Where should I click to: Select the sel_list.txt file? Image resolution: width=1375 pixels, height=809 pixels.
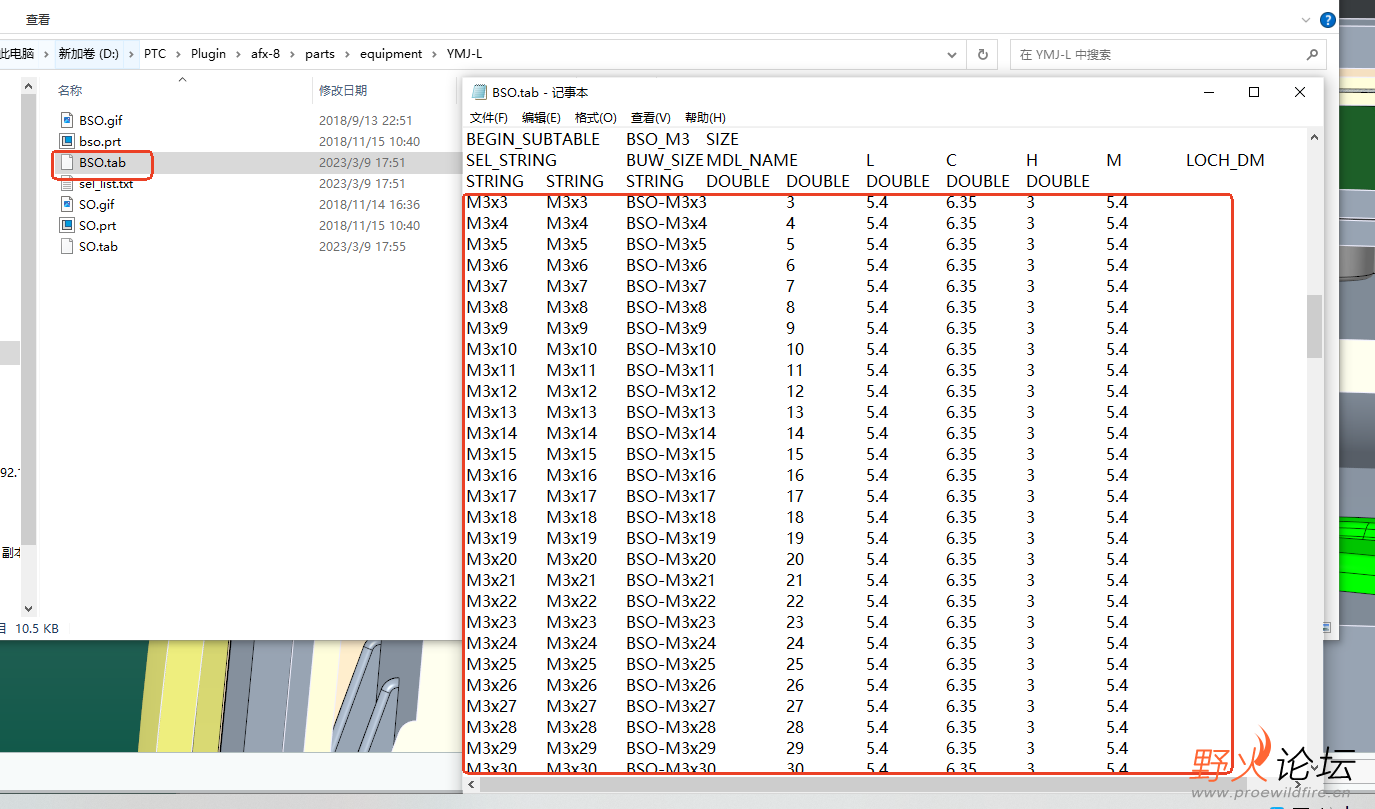coord(105,184)
